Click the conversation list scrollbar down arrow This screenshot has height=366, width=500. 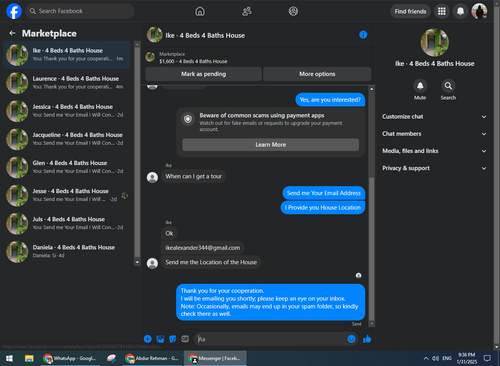click(x=137, y=262)
